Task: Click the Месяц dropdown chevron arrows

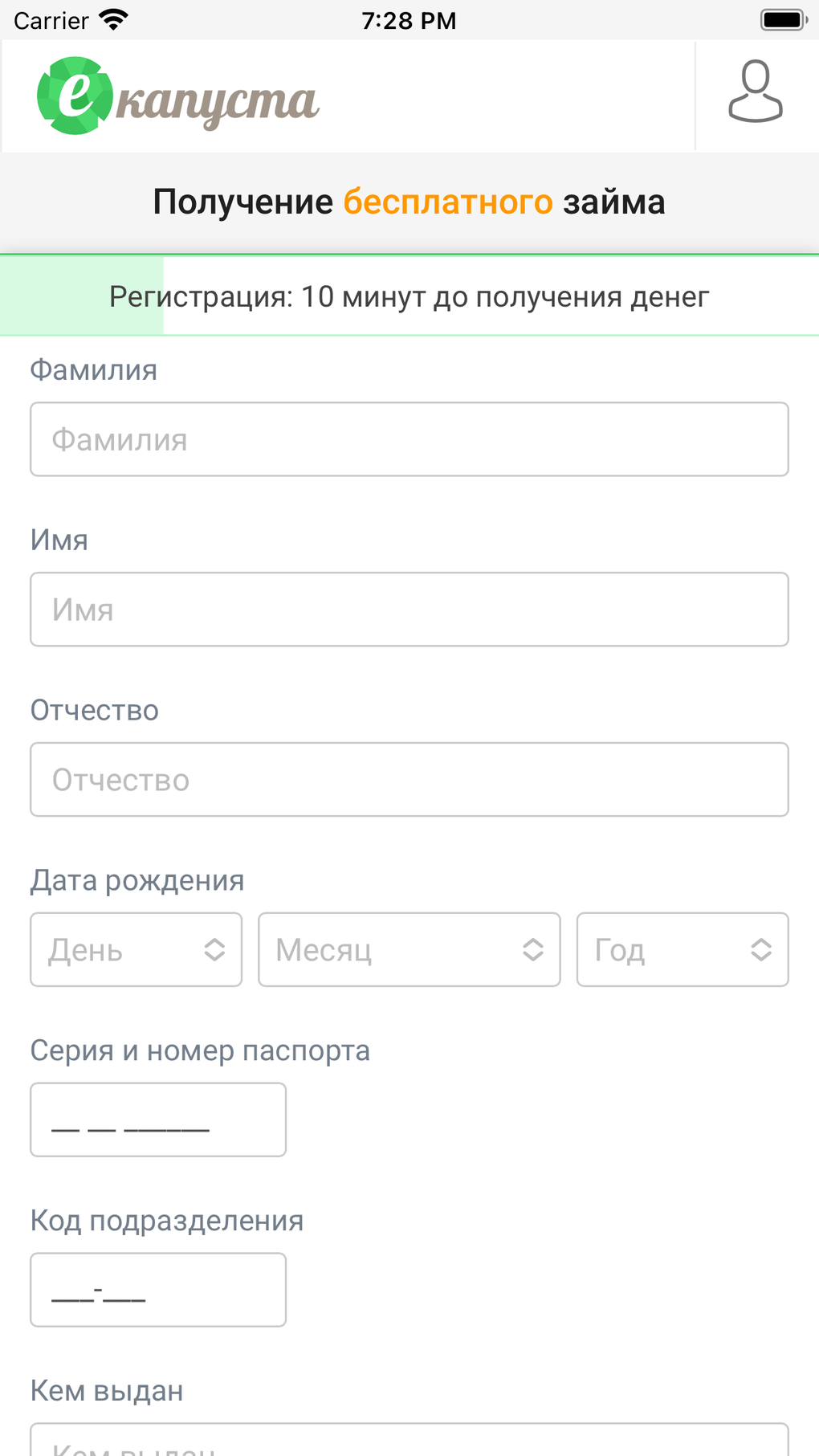Action: click(x=533, y=949)
